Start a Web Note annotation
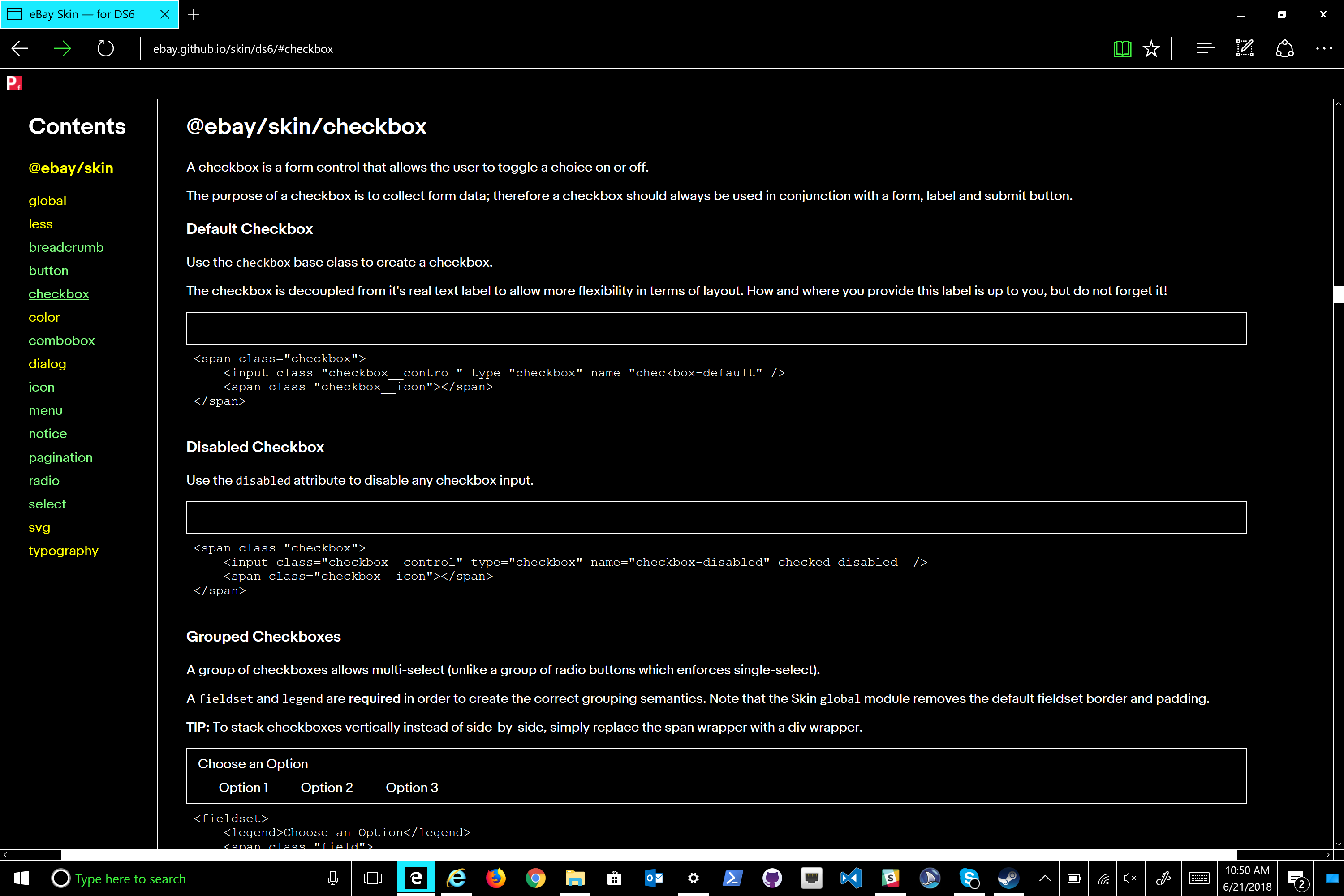Viewport: 1344px width, 896px height. coord(1245,48)
